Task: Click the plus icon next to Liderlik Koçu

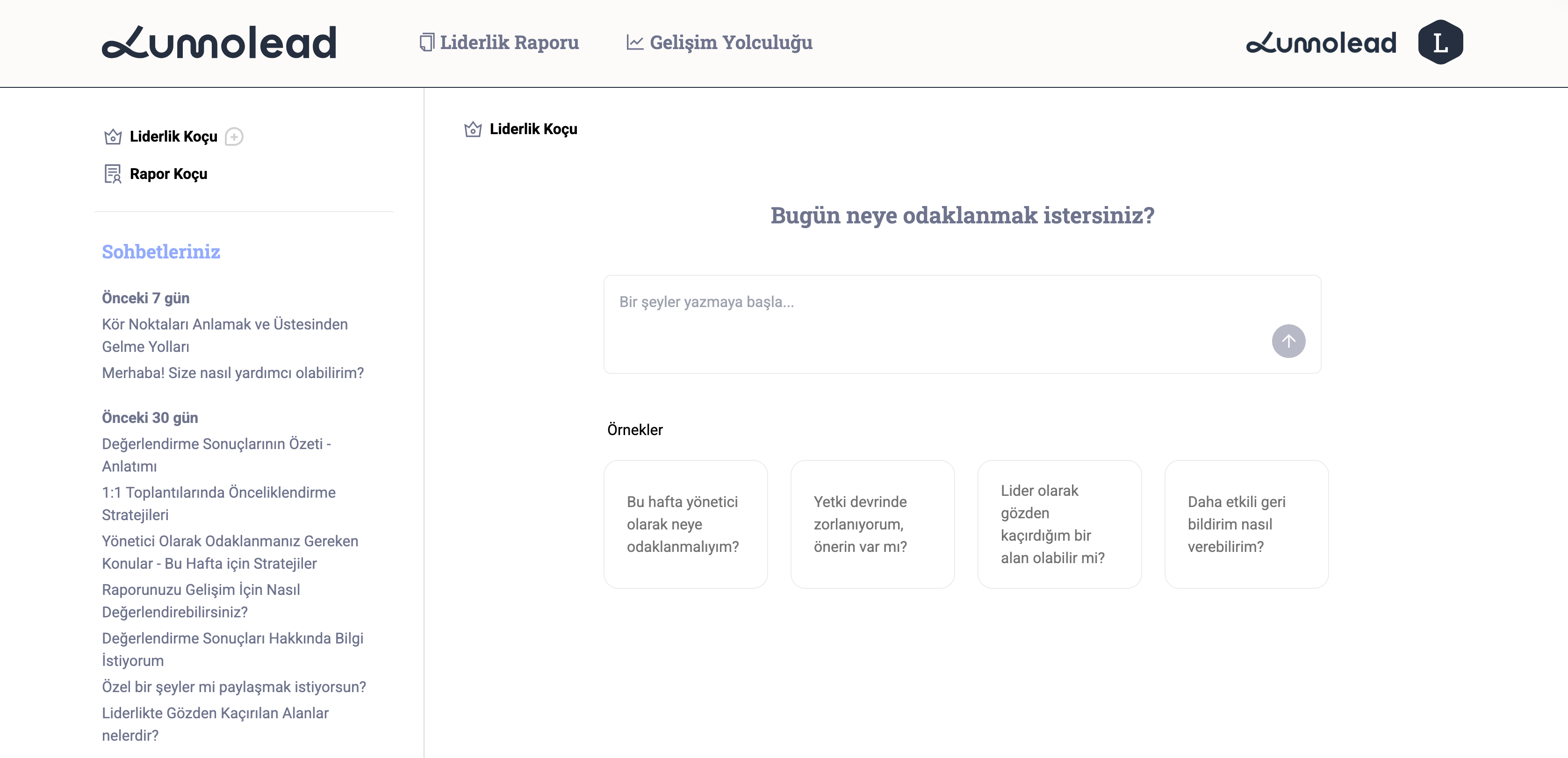Action: 234,137
